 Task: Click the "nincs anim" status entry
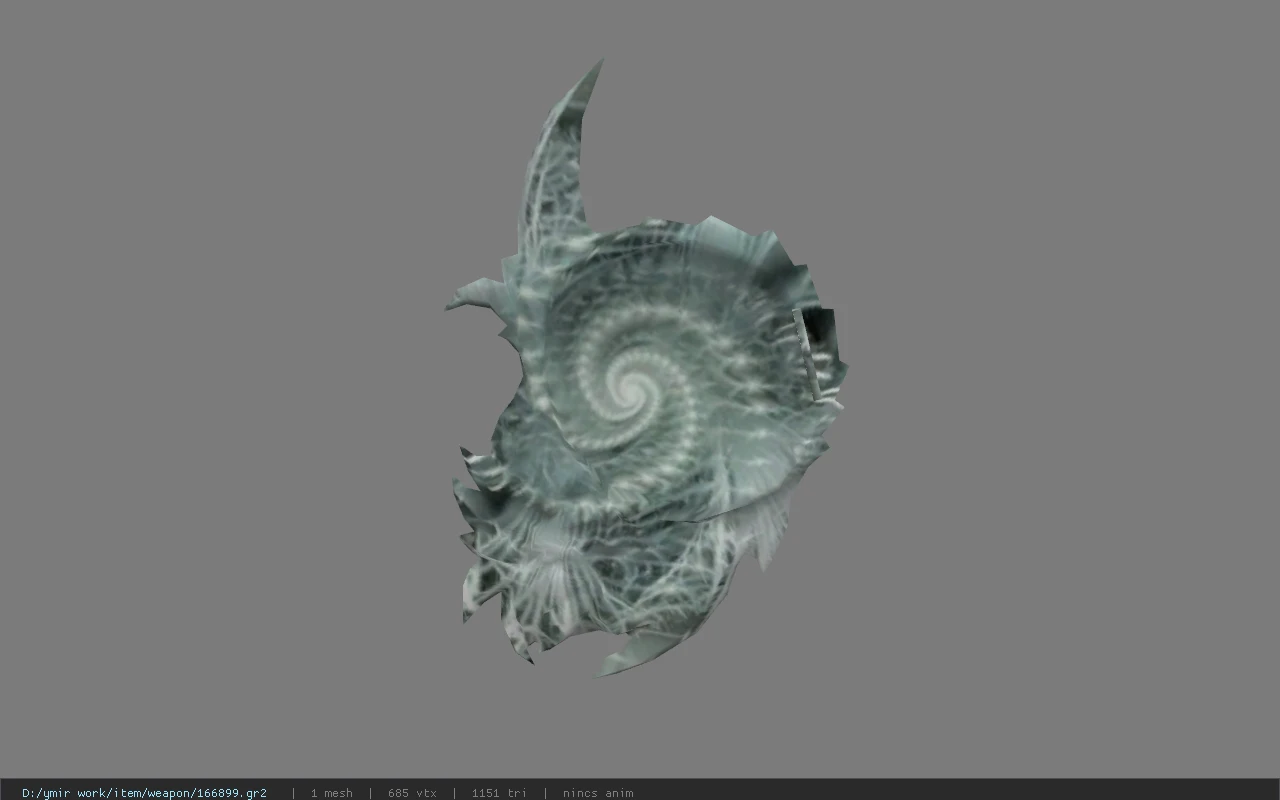click(x=598, y=793)
